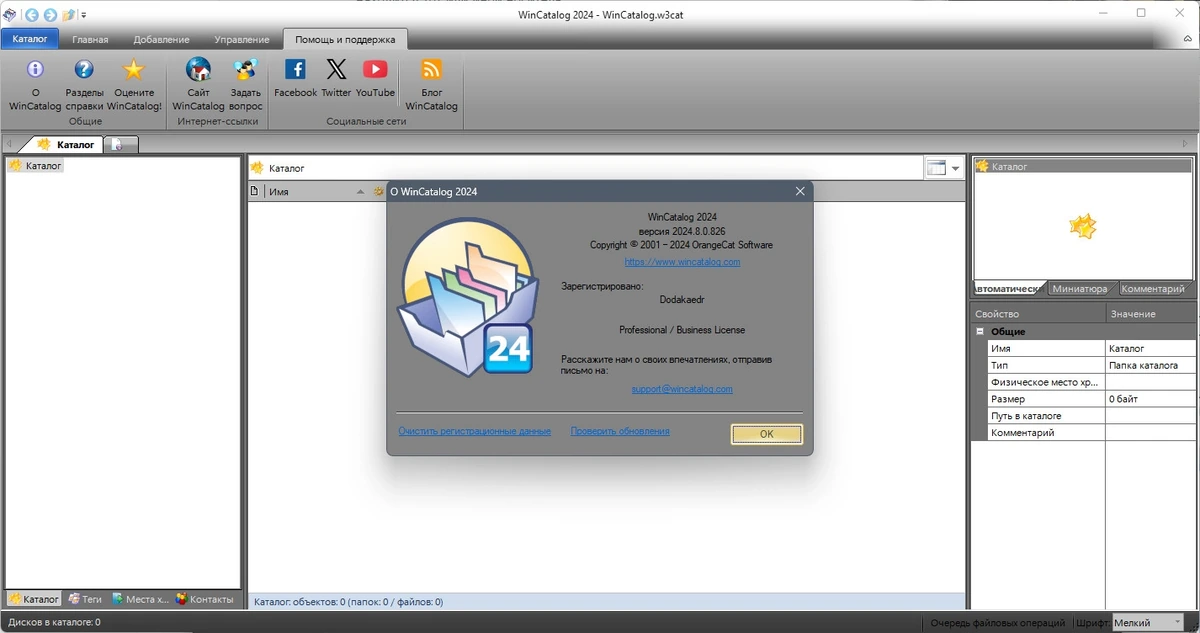Open the О WinCatalog info button
This screenshot has width=1200, height=633.
(x=35, y=84)
